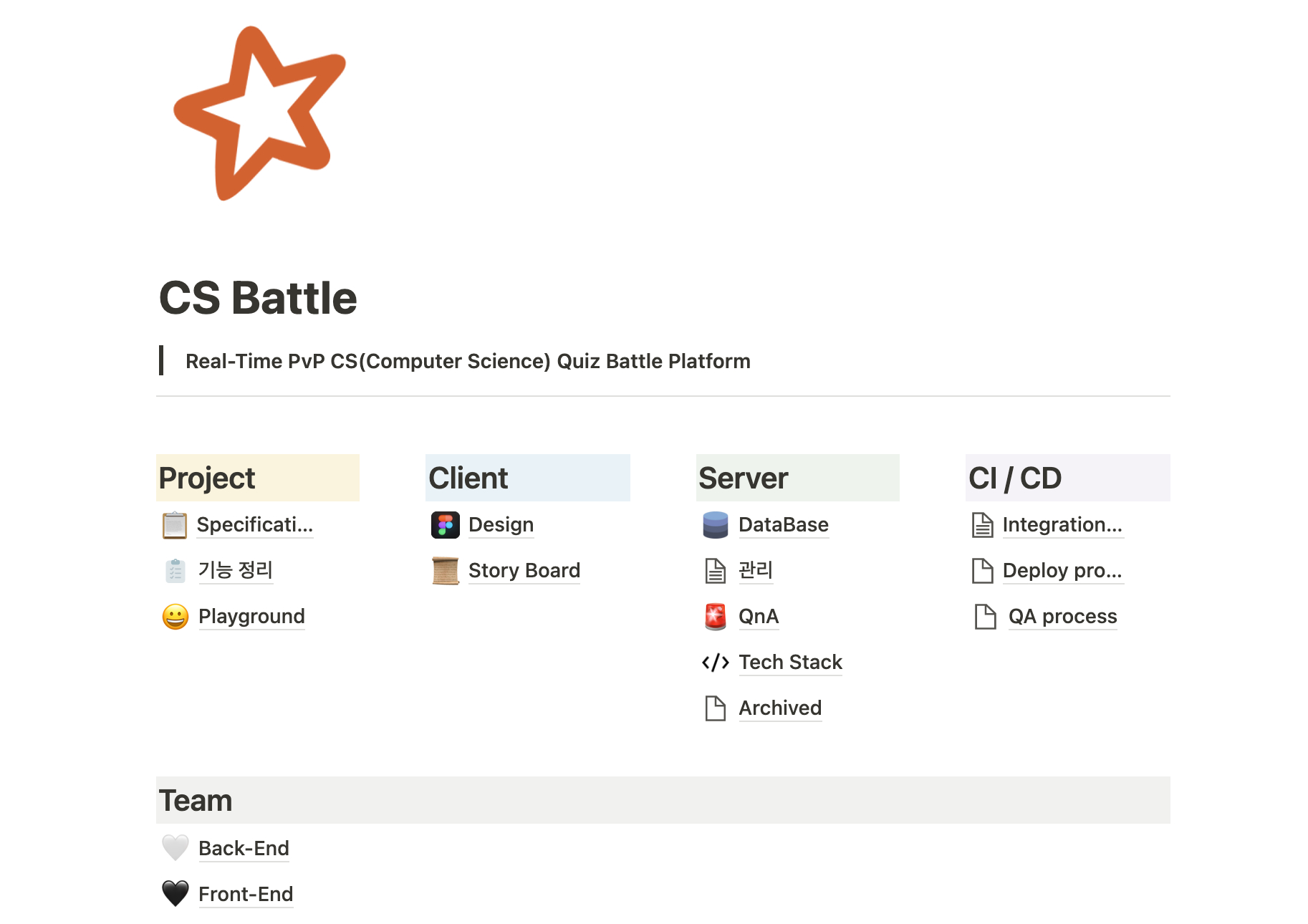Click the smiley icon next to Playground
This screenshot has height=924, width=1308.
[174, 616]
